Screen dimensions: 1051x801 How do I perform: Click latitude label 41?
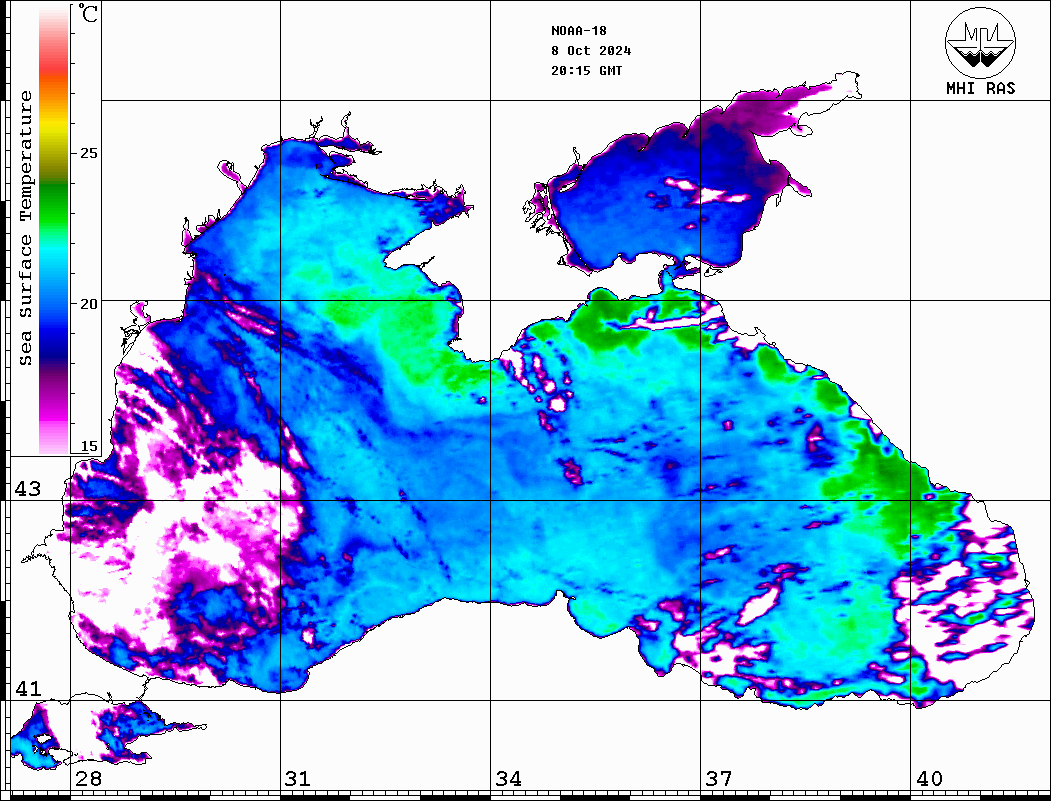point(28,688)
